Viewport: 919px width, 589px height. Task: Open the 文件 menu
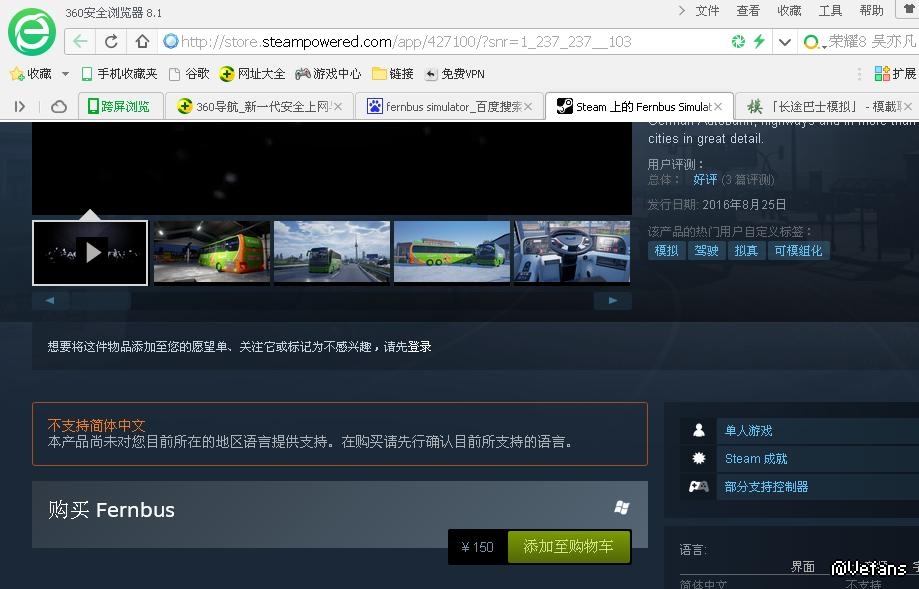(x=707, y=11)
